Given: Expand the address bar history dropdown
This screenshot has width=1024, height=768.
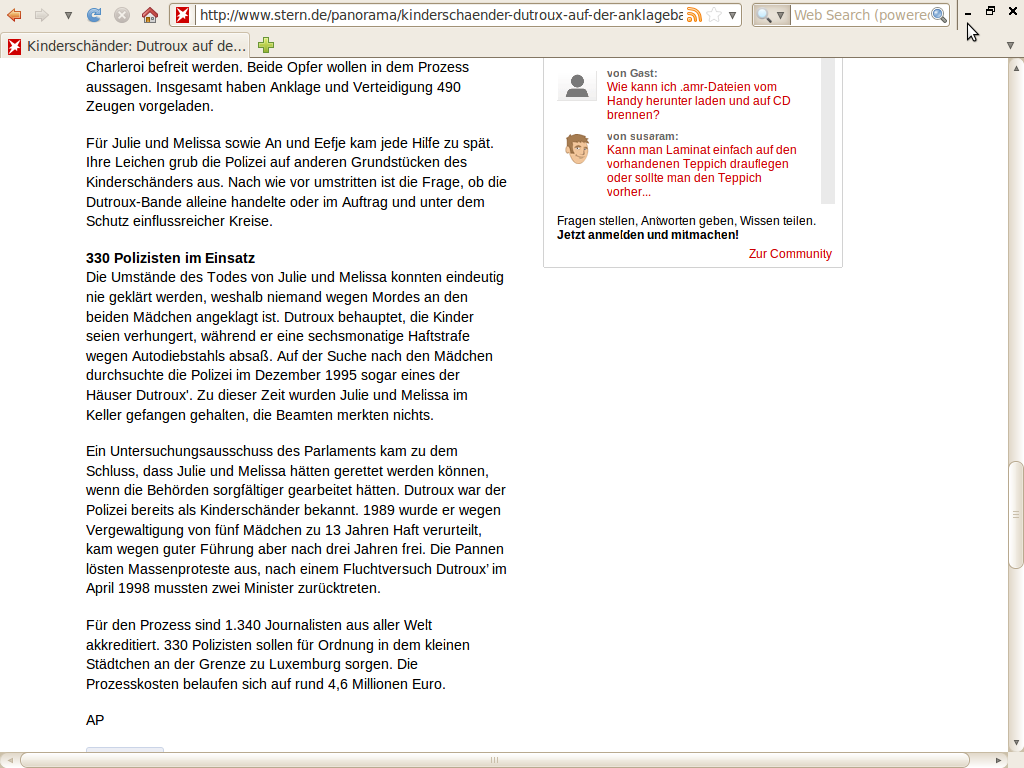Looking at the screenshot, I should [x=733, y=15].
